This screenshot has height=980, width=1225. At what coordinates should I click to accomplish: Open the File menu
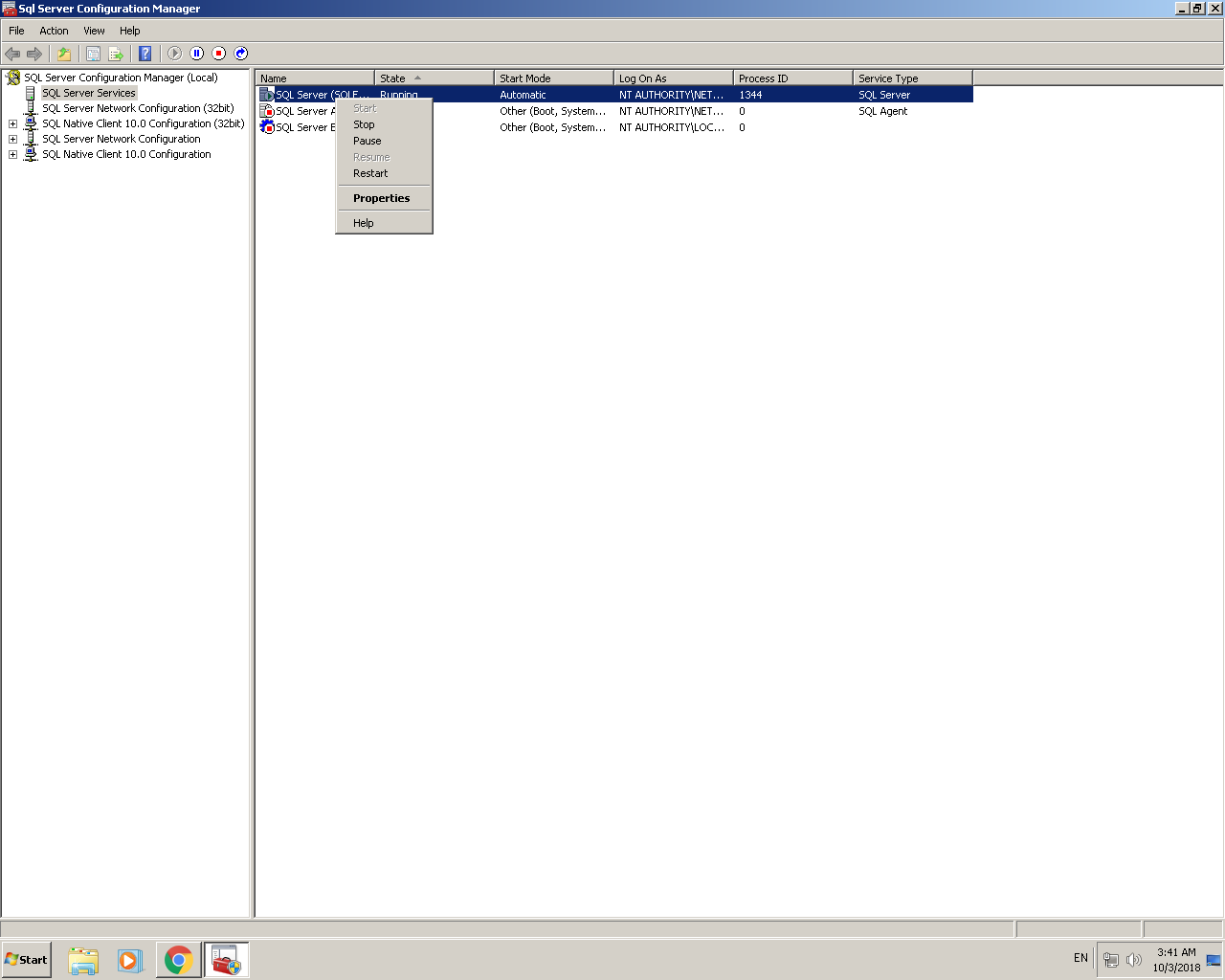pos(16,31)
